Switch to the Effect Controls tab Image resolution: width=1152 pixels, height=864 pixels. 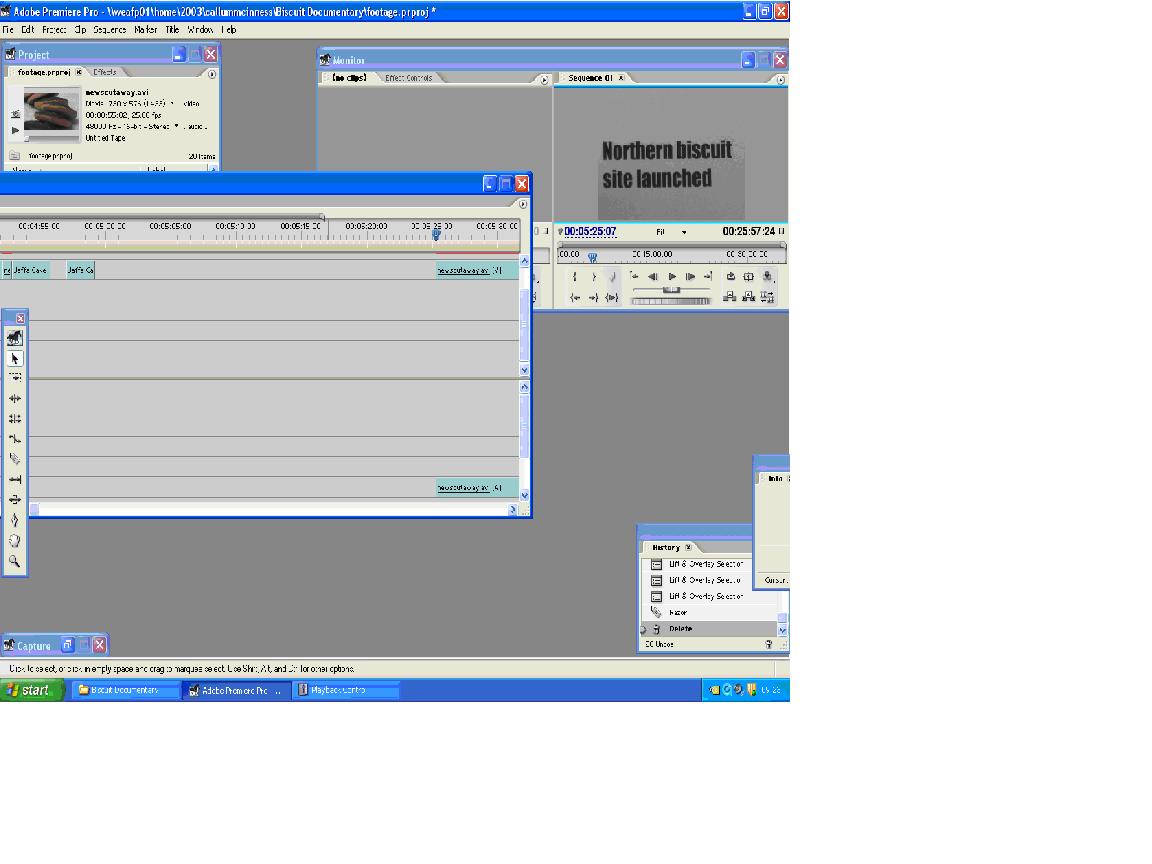(x=408, y=78)
